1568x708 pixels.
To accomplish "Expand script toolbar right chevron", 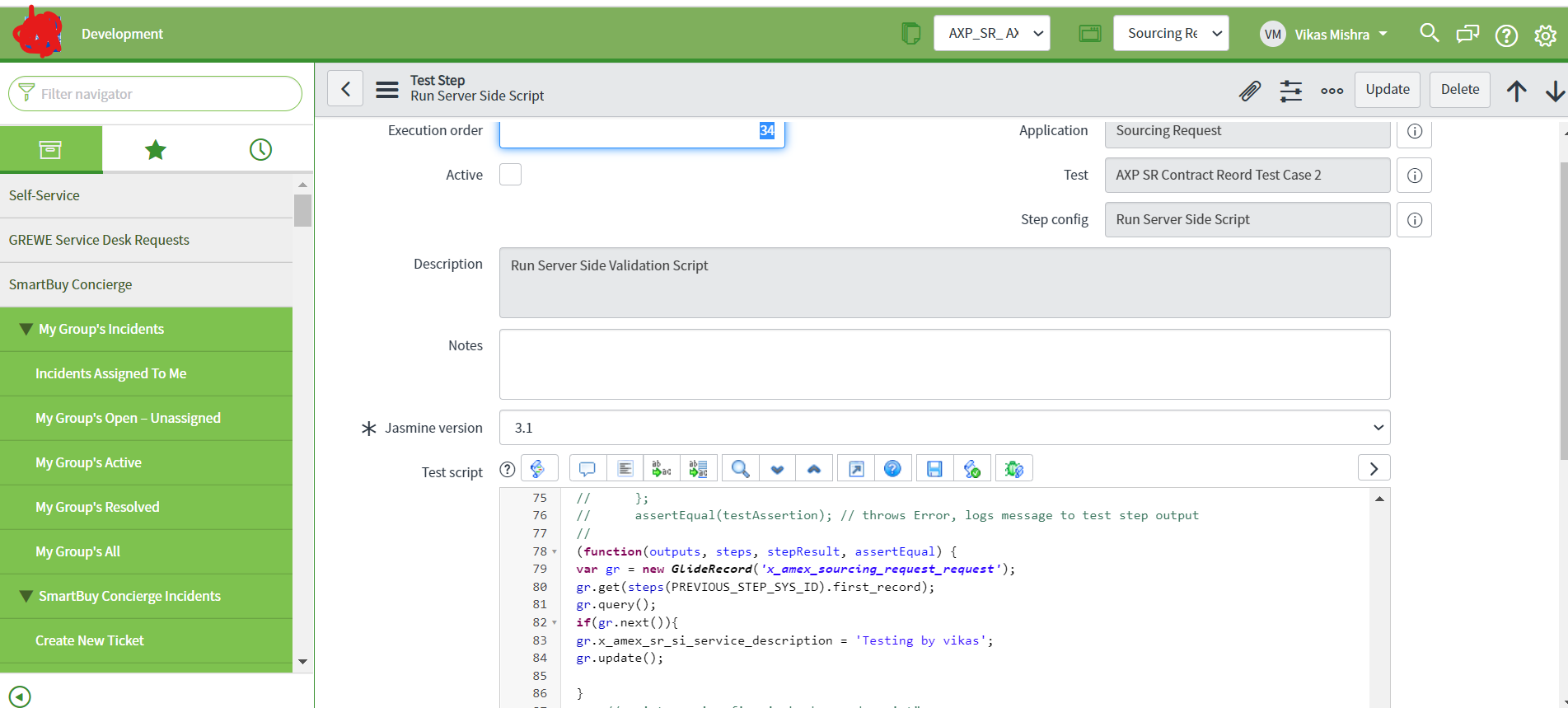I will pyautogui.click(x=1374, y=468).
